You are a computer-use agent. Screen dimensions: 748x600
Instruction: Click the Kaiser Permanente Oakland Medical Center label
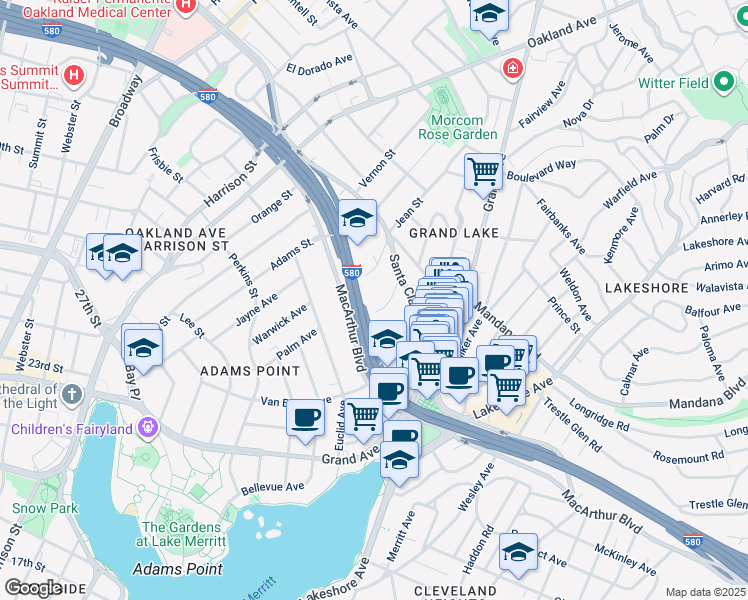pyautogui.click(x=97, y=8)
